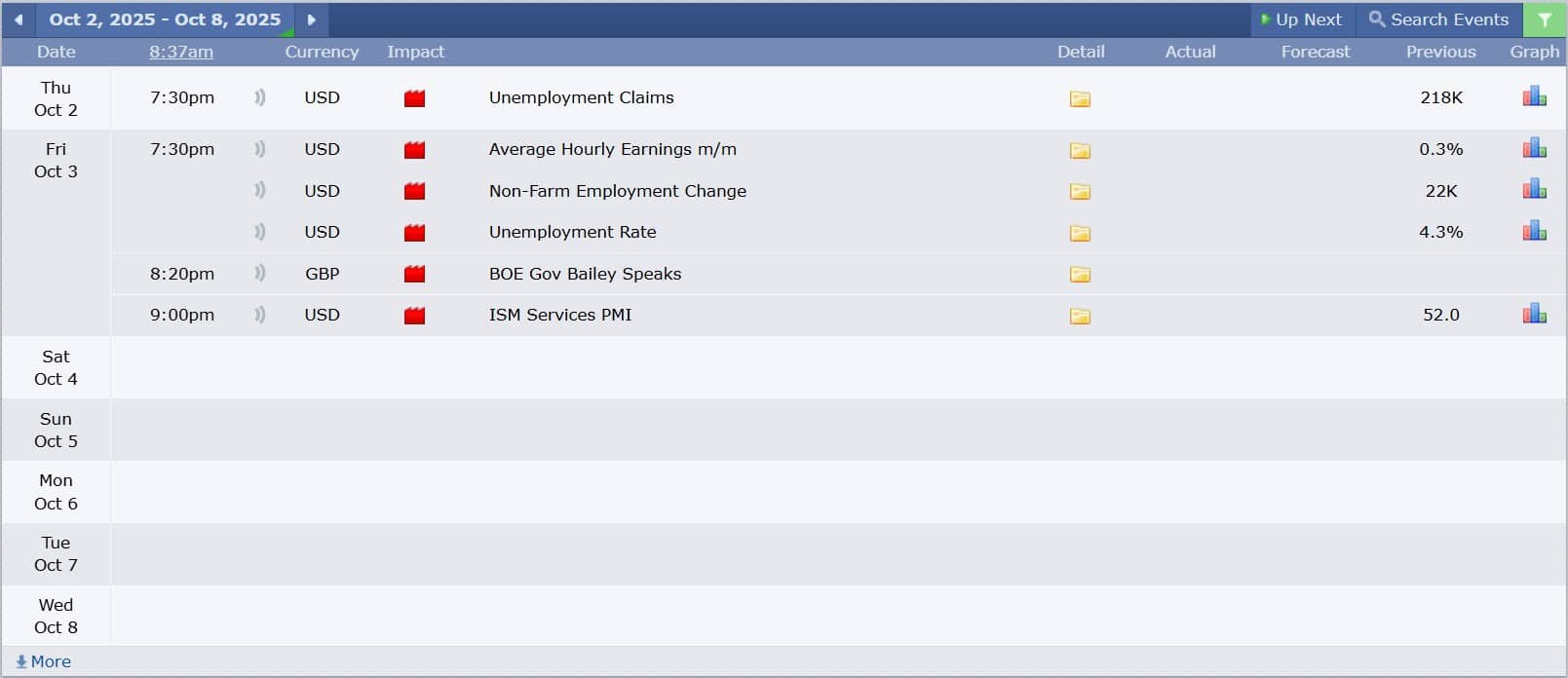Select the Non-Farm Employment Change event
The width and height of the screenshot is (1568, 678).
617,191
